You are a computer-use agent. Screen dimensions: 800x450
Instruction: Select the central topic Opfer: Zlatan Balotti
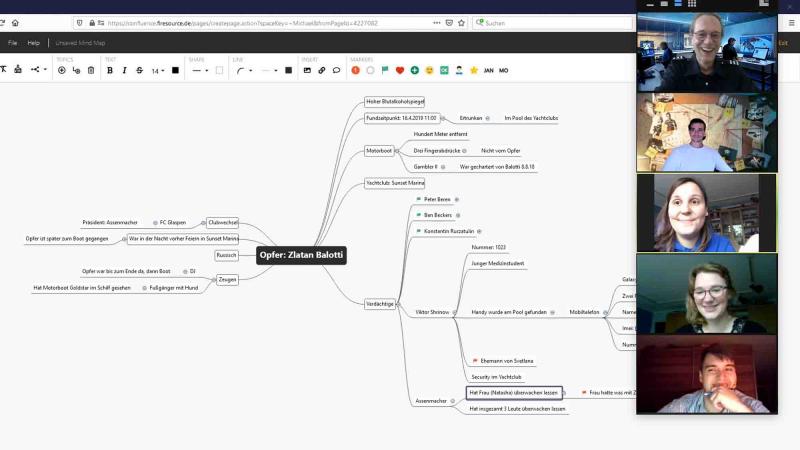[301, 255]
